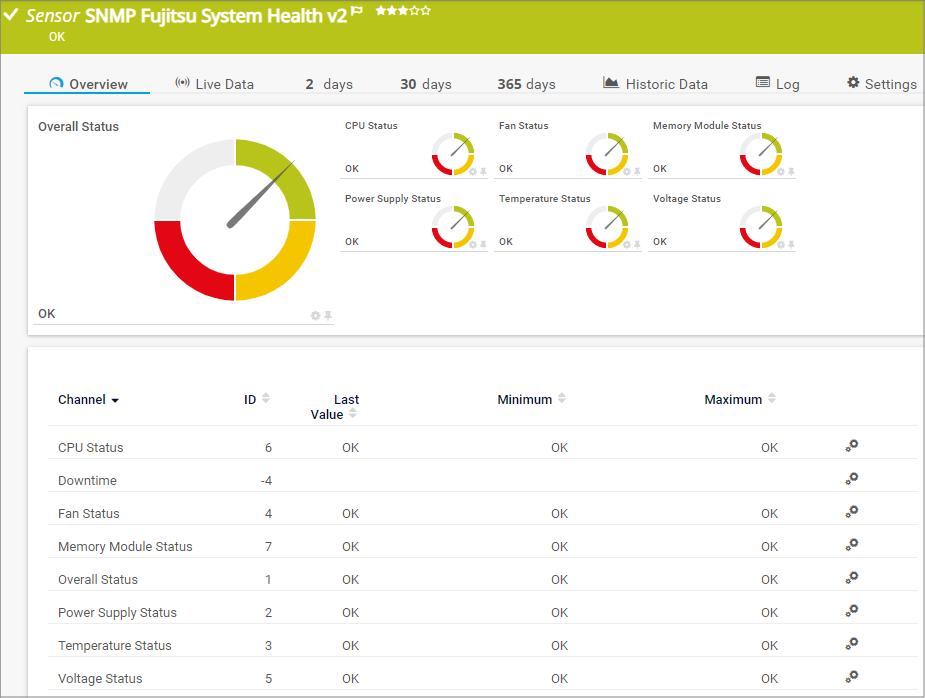
Task: Open channel settings for Voltage Status row
Action: click(851, 678)
